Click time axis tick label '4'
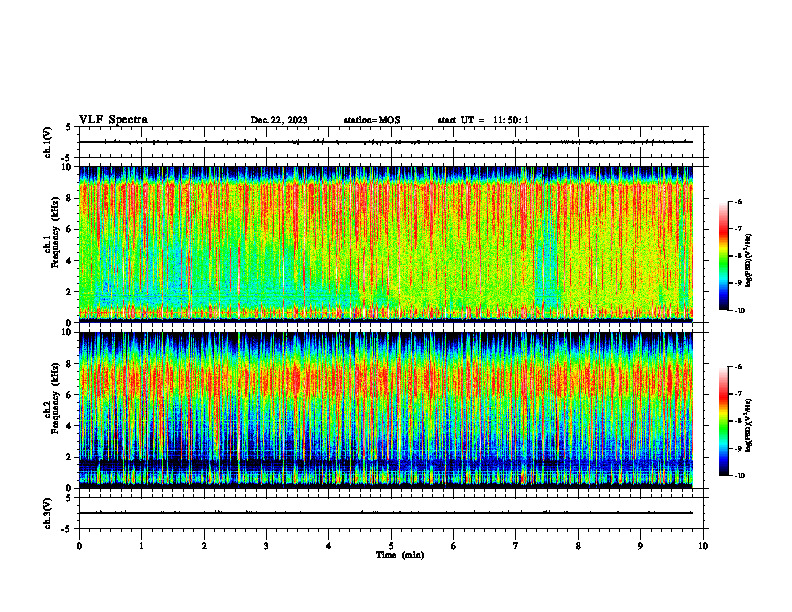792x612 pixels. (328, 546)
